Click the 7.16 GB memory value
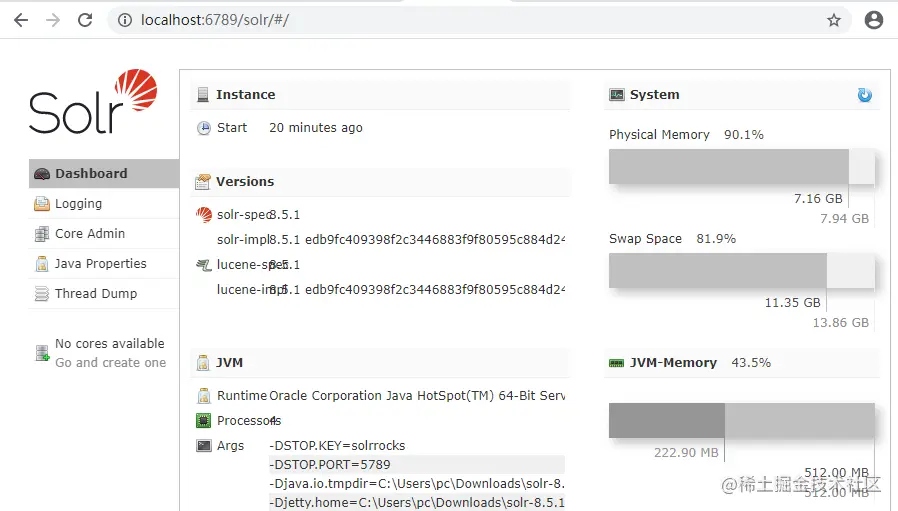This screenshot has width=898, height=511. [x=818, y=199]
